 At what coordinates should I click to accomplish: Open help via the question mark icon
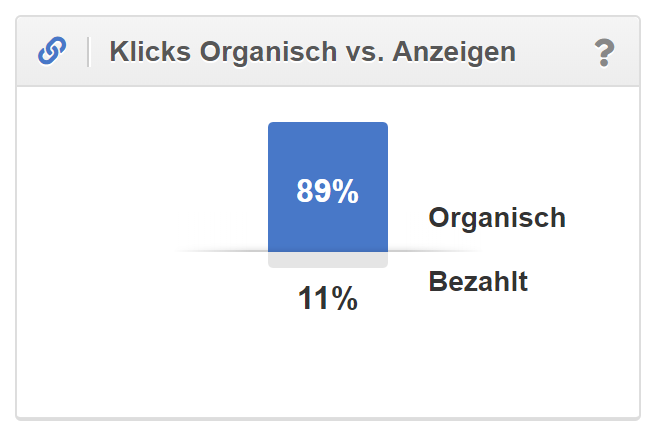603,52
